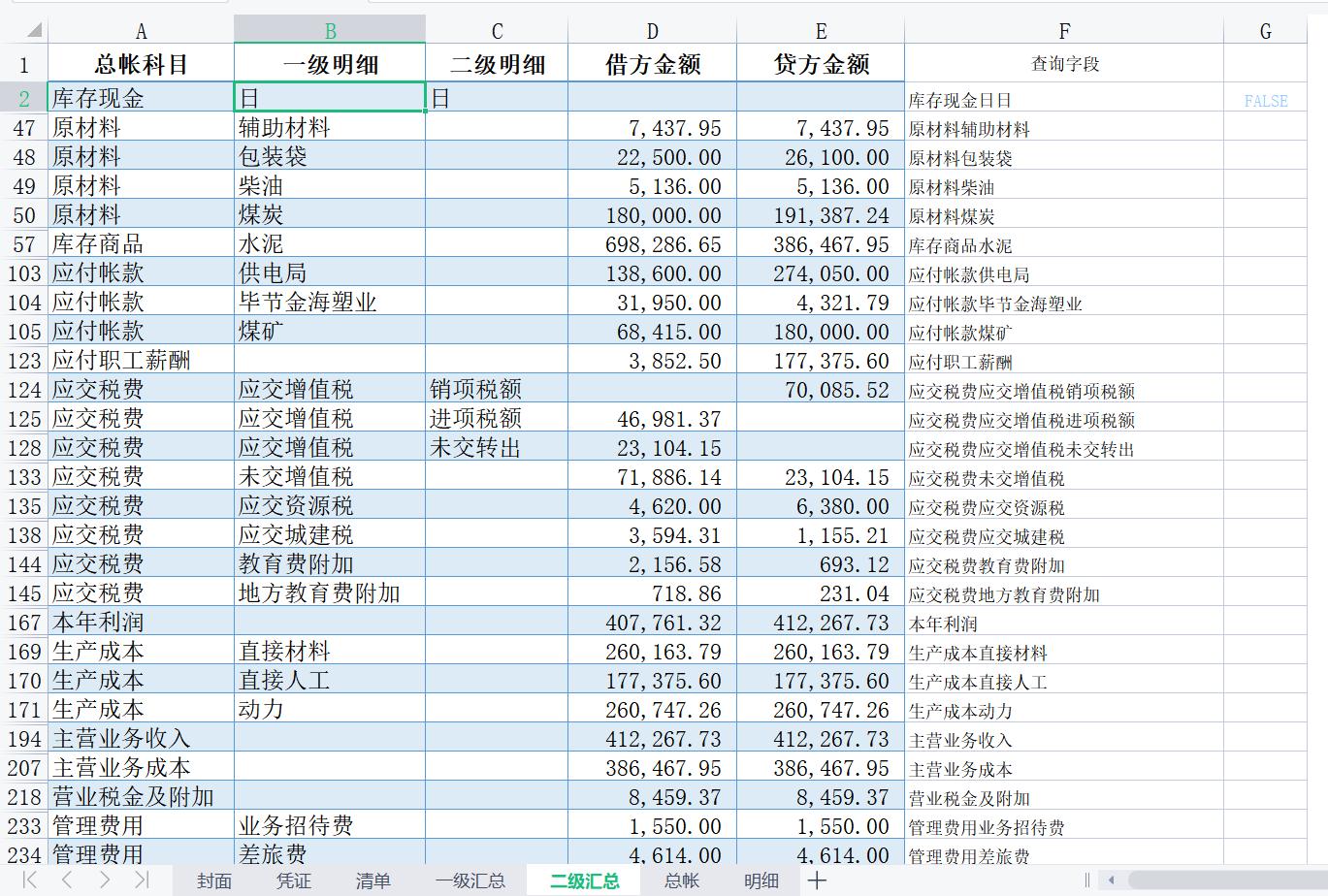This screenshot has width=1328, height=896.
Task: Add a new worksheet with the + icon
Action: (818, 880)
